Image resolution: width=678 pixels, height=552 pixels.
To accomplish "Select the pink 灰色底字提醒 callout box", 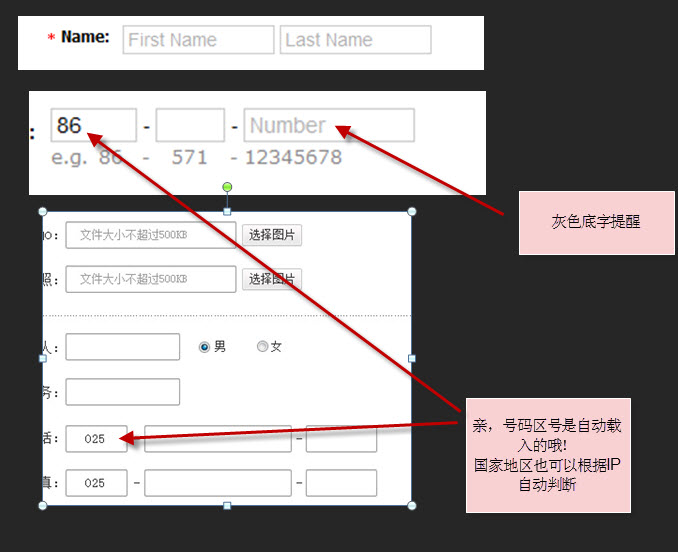I will click(597, 222).
